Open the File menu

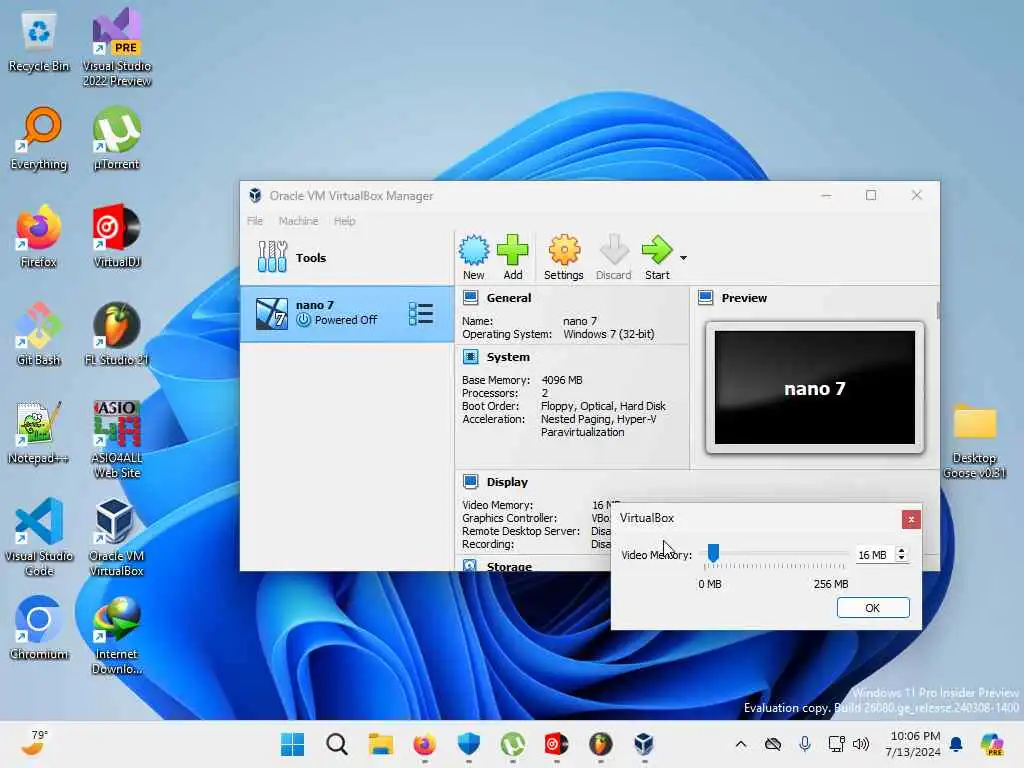click(255, 221)
